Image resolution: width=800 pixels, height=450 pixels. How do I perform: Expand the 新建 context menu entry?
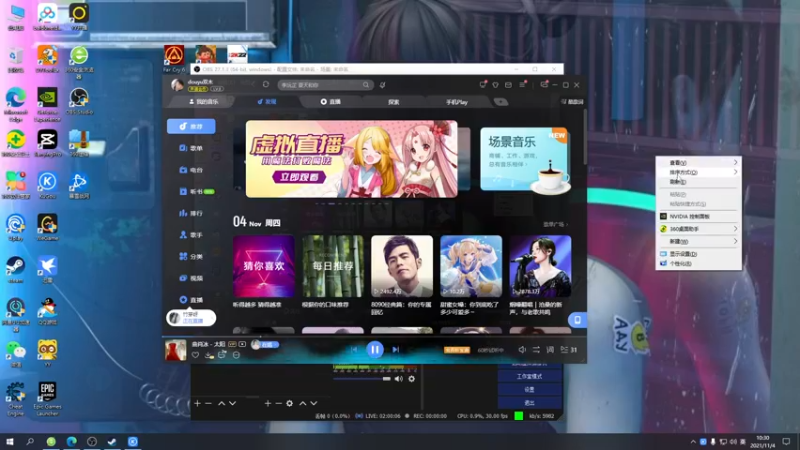698,241
